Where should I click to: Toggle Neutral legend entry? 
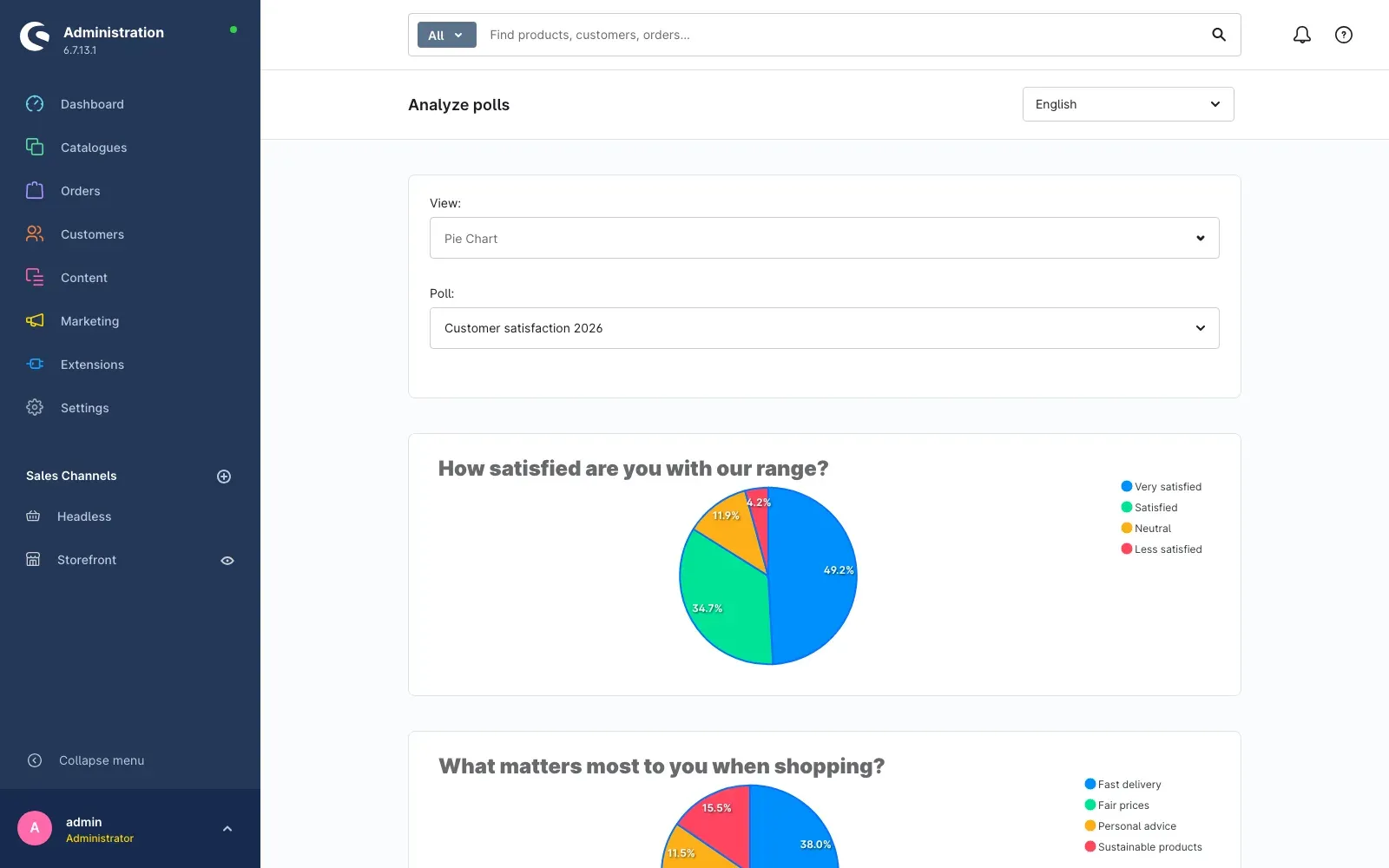point(1146,529)
